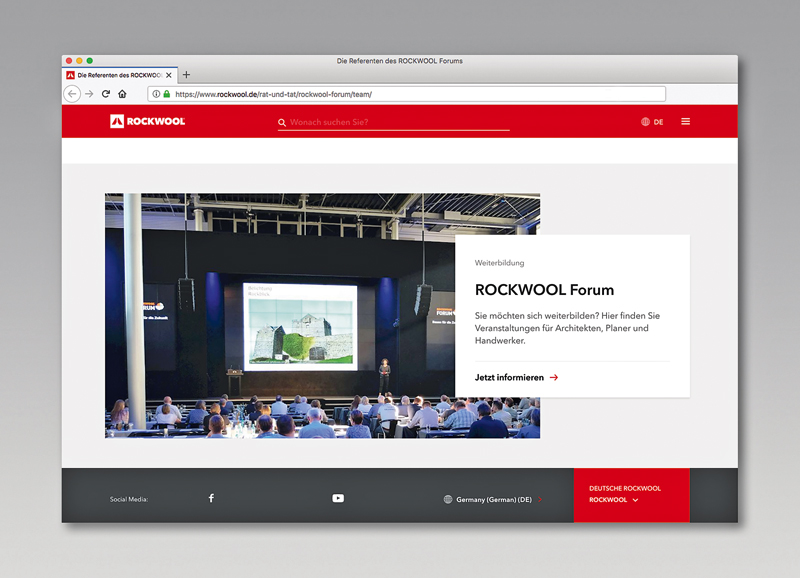Click the magnifier search icon
Screen dimensions: 800x578
282,122
